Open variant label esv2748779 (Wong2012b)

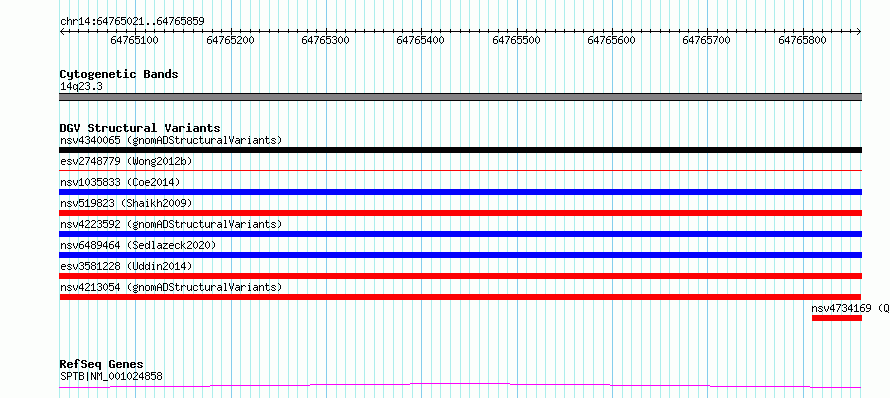click(x=126, y=161)
